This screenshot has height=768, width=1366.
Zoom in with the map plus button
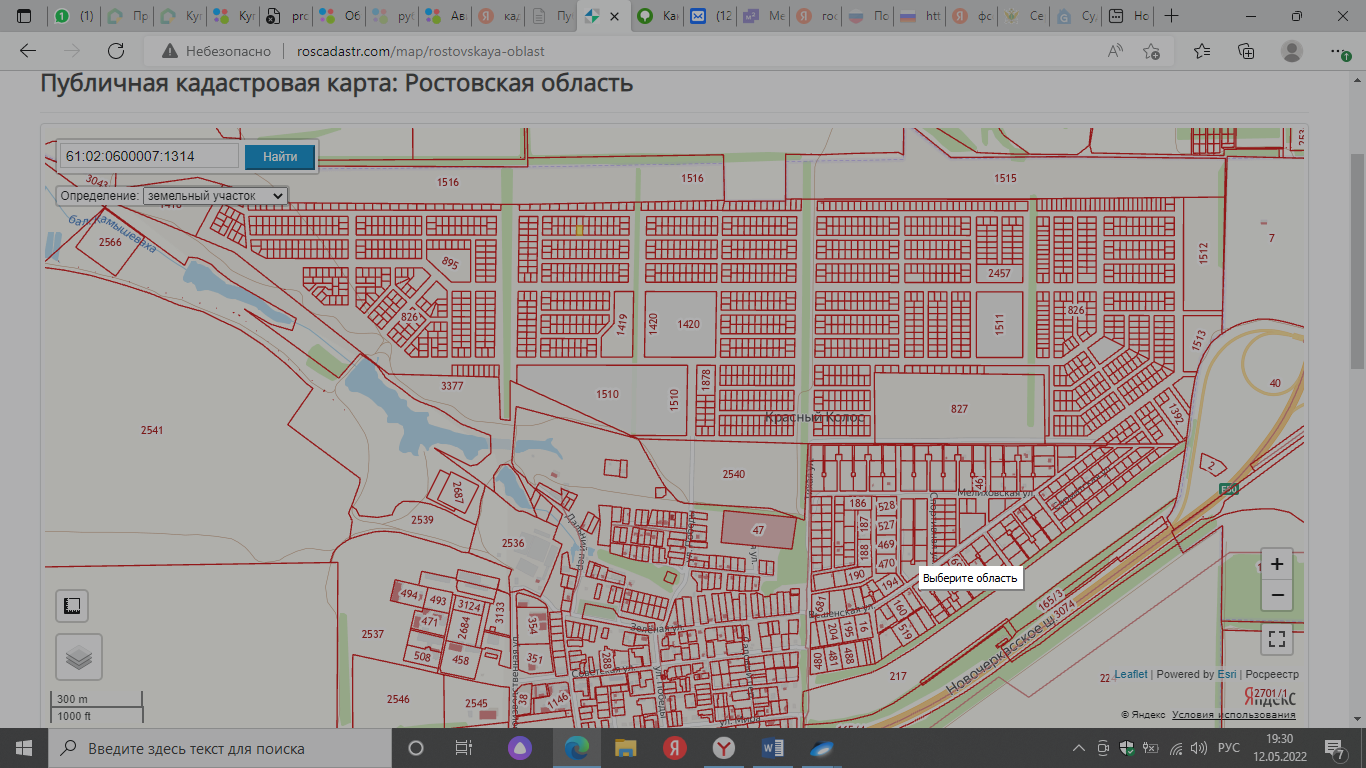point(1276,564)
